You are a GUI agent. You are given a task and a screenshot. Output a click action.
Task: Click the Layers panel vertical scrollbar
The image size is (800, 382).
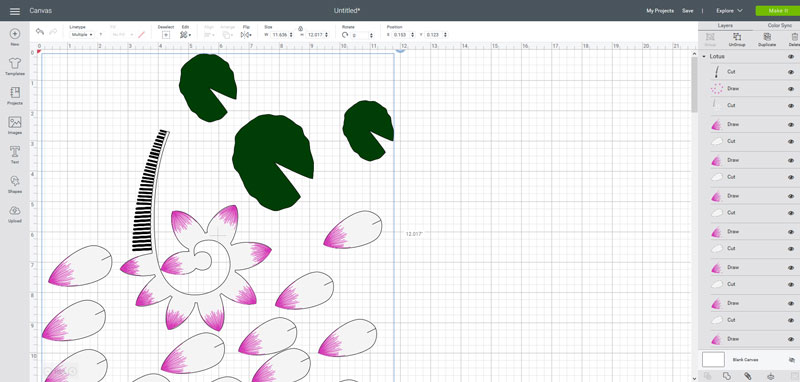694,84
